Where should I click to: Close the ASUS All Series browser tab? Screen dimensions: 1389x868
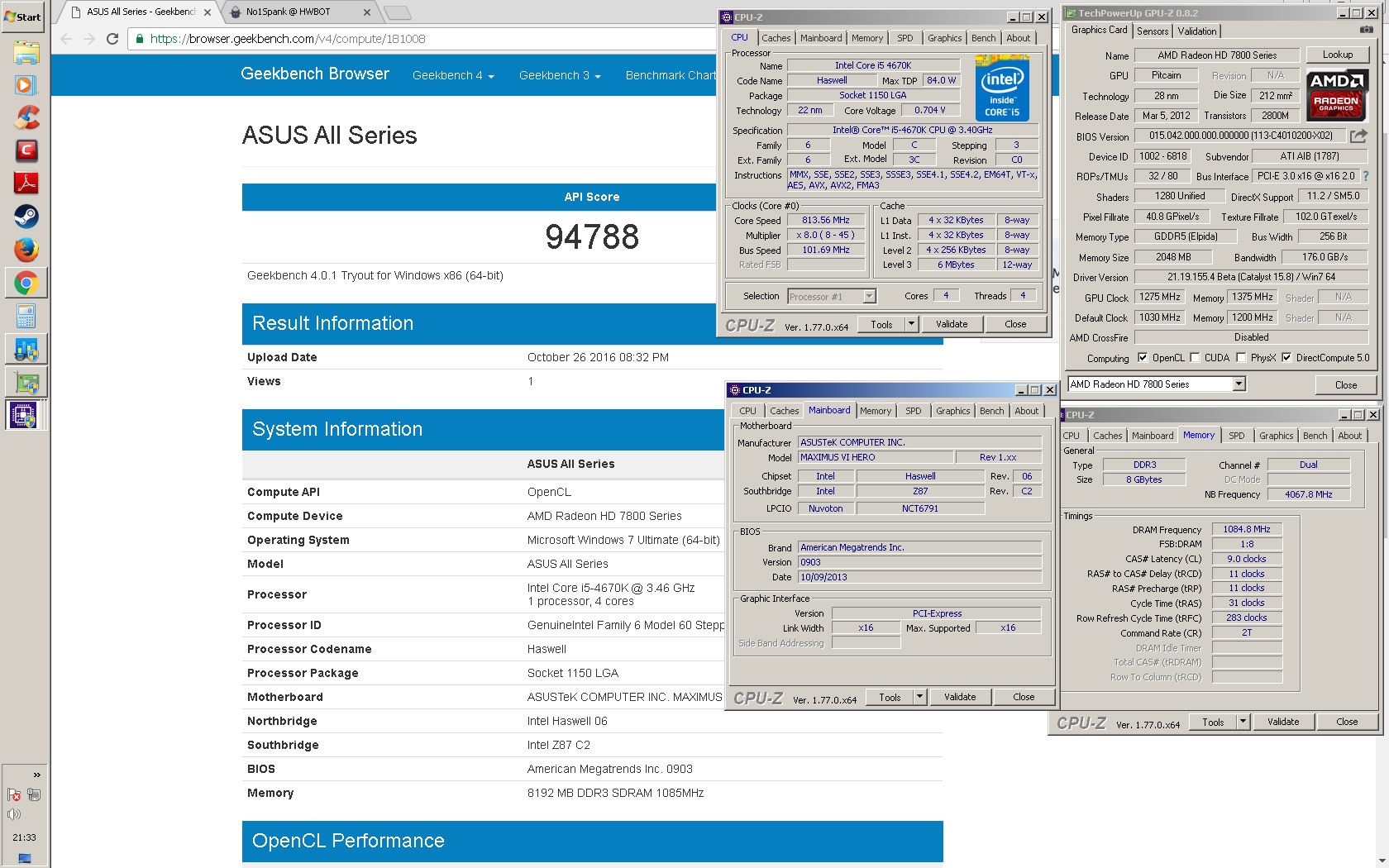coord(208,12)
